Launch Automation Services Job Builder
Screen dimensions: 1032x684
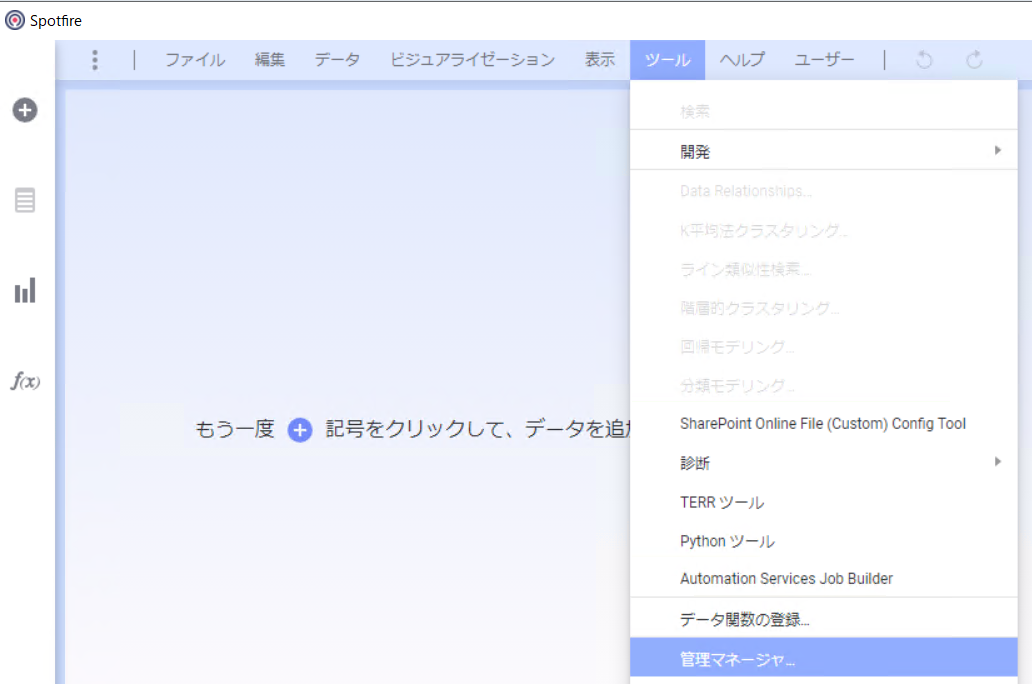[x=823, y=579]
